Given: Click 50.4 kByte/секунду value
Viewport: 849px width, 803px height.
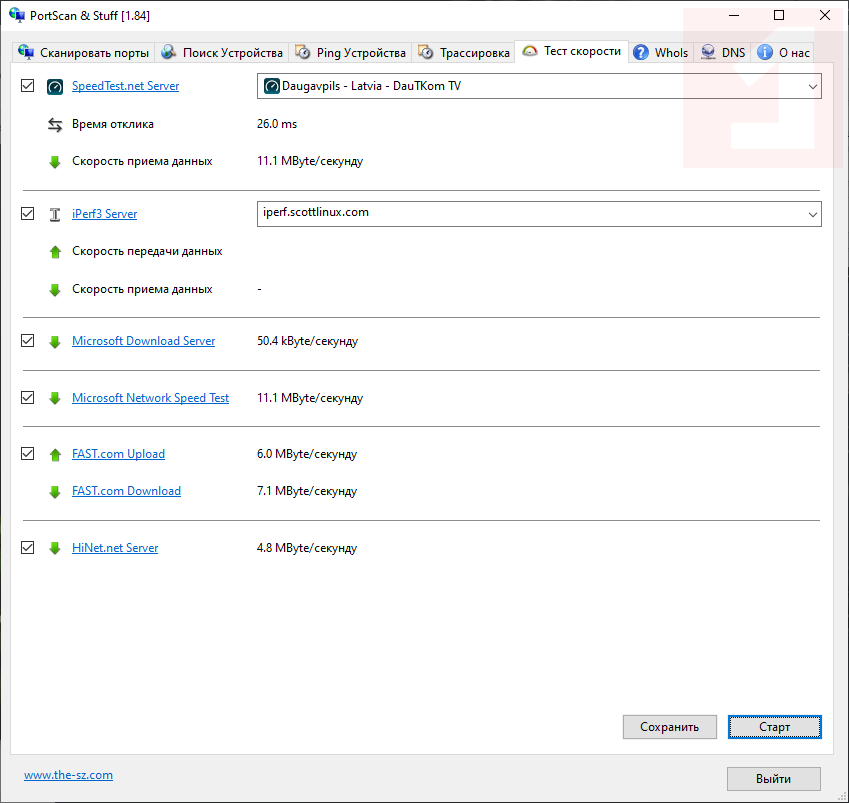Looking at the screenshot, I should (x=307, y=341).
